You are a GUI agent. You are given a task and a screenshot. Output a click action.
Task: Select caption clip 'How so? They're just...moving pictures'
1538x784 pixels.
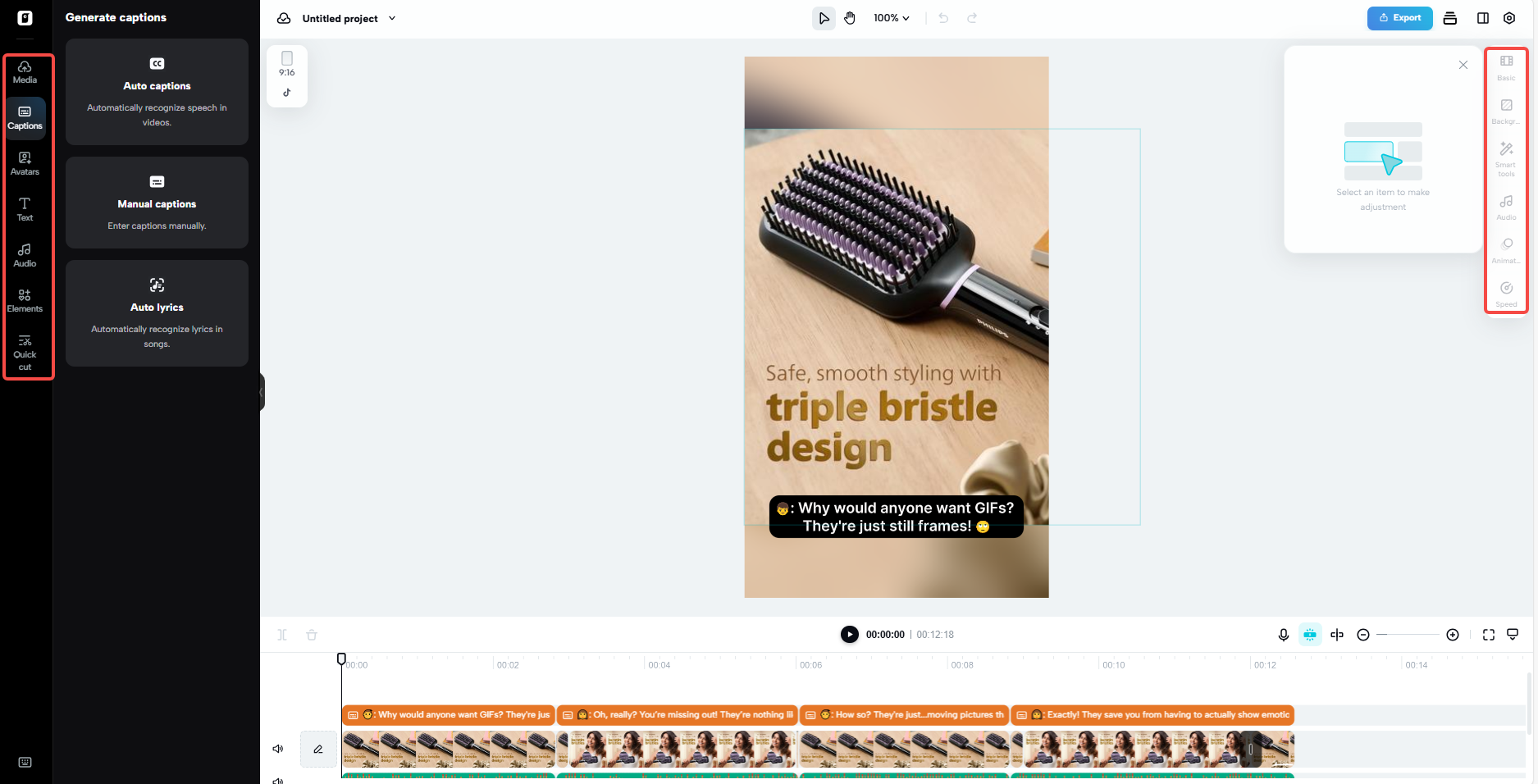904,715
